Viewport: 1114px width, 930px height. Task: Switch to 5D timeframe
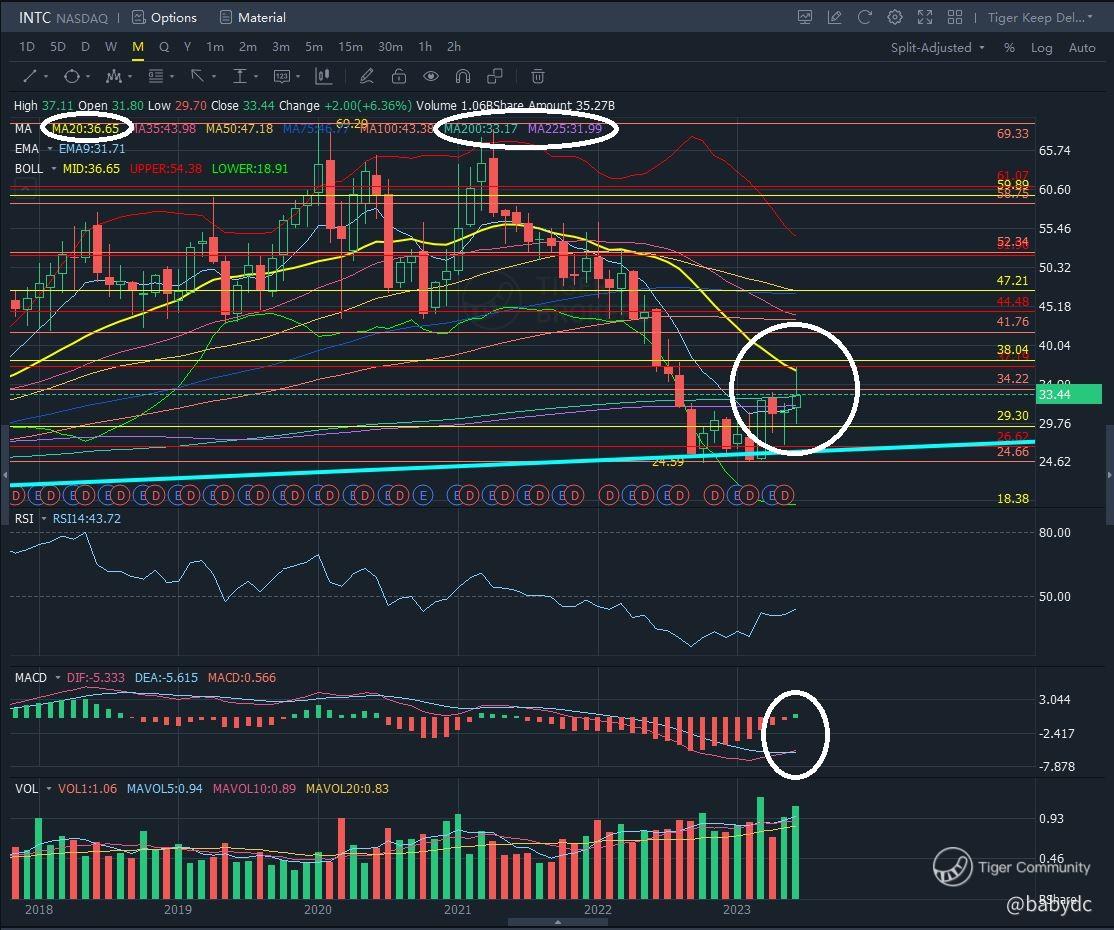58,47
